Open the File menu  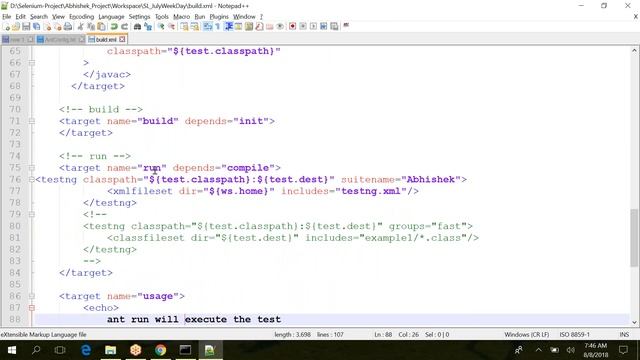click(7, 17)
